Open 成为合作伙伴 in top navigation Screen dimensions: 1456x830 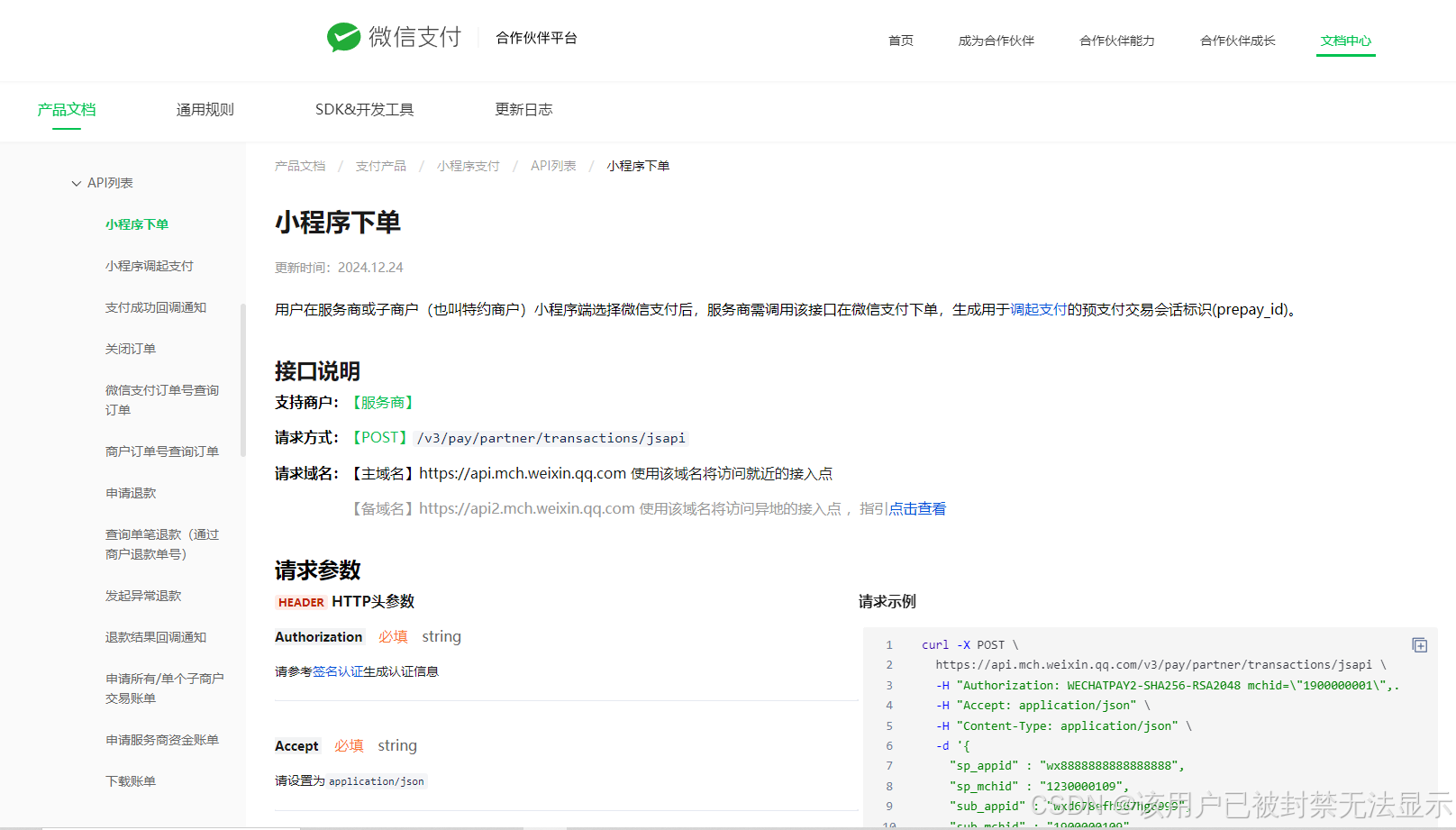pos(996,41)
